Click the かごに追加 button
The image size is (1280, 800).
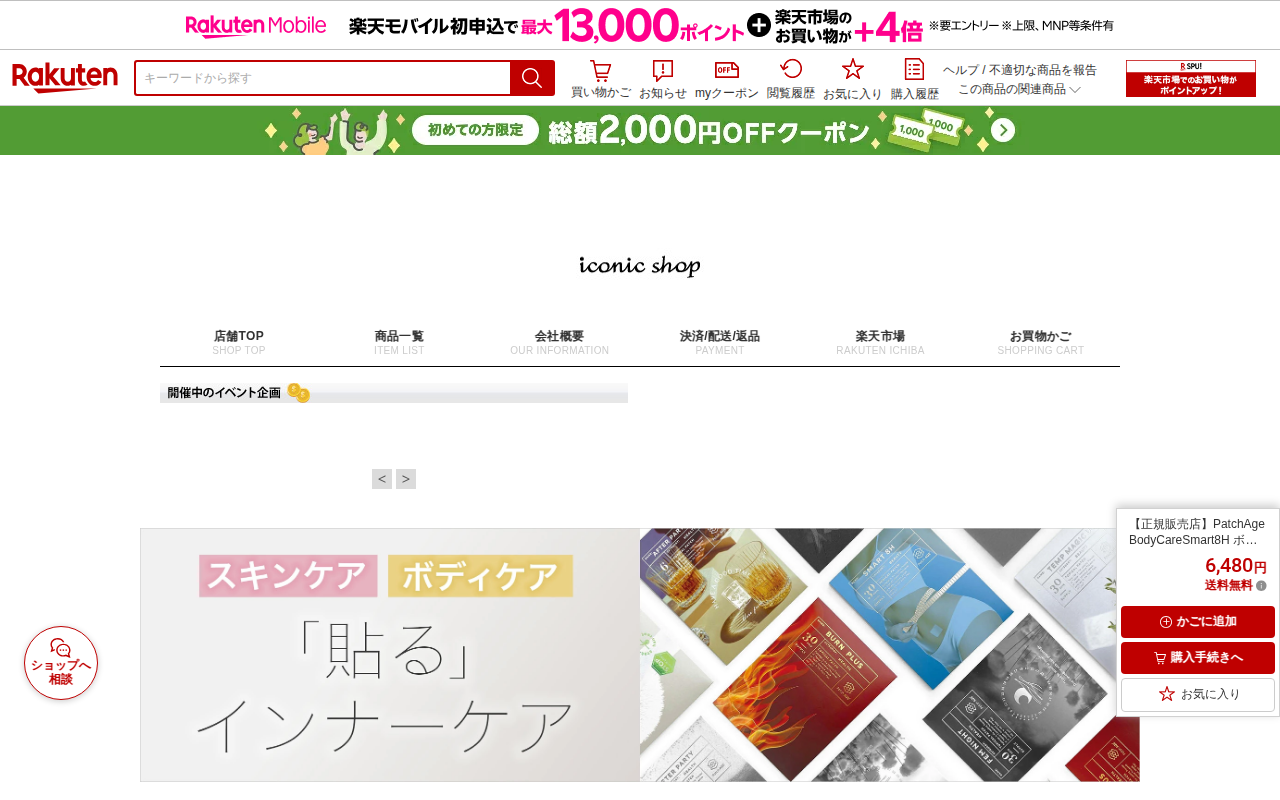point(1198,622)
